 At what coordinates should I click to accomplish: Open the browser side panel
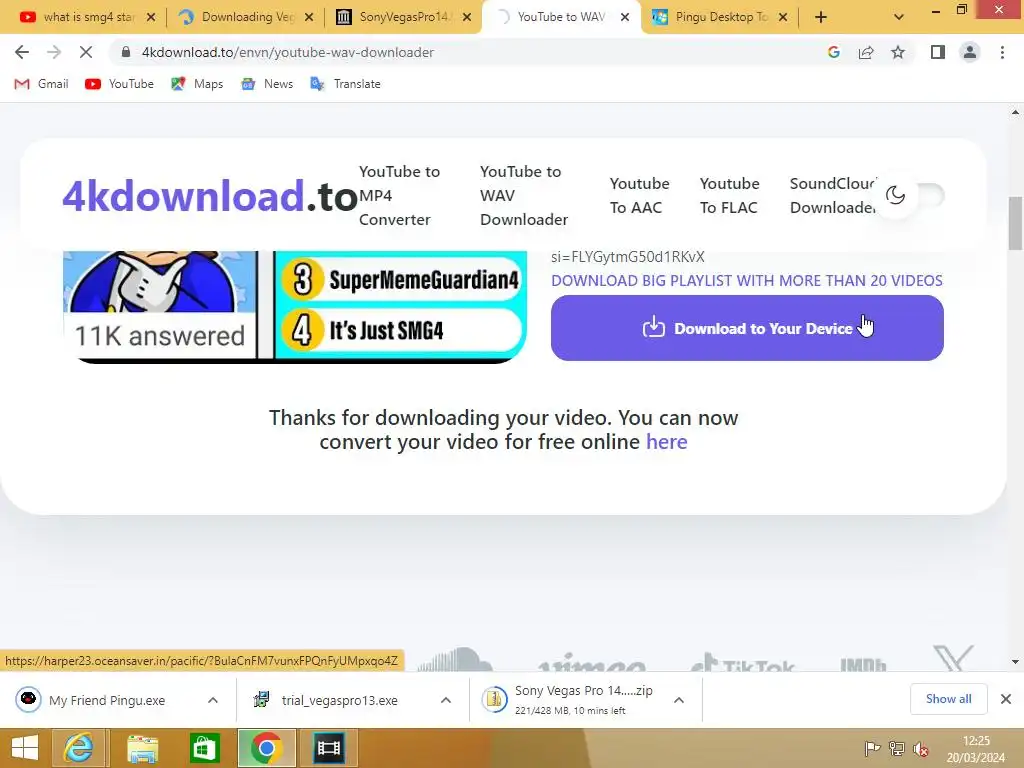pyautogui.click(x=938, y=52)
